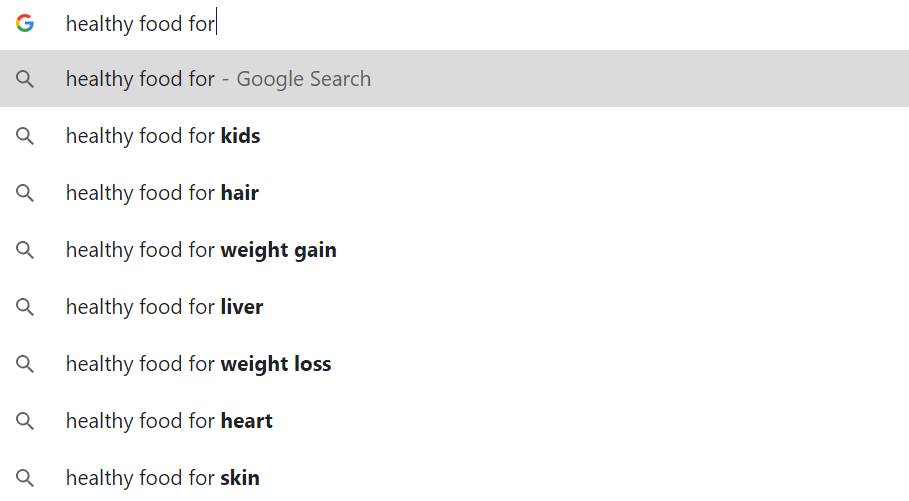Click search icon in highlighted Google Search row

[x=25, y=79]
